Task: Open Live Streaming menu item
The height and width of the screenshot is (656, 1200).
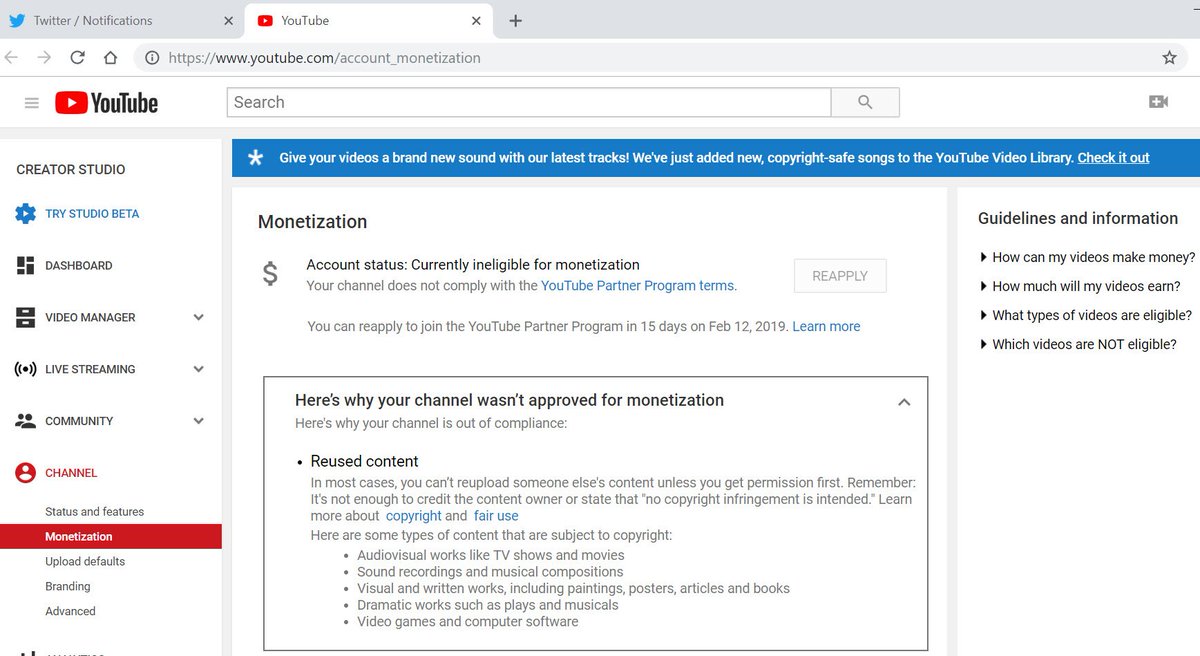Action: click(90, 370)
